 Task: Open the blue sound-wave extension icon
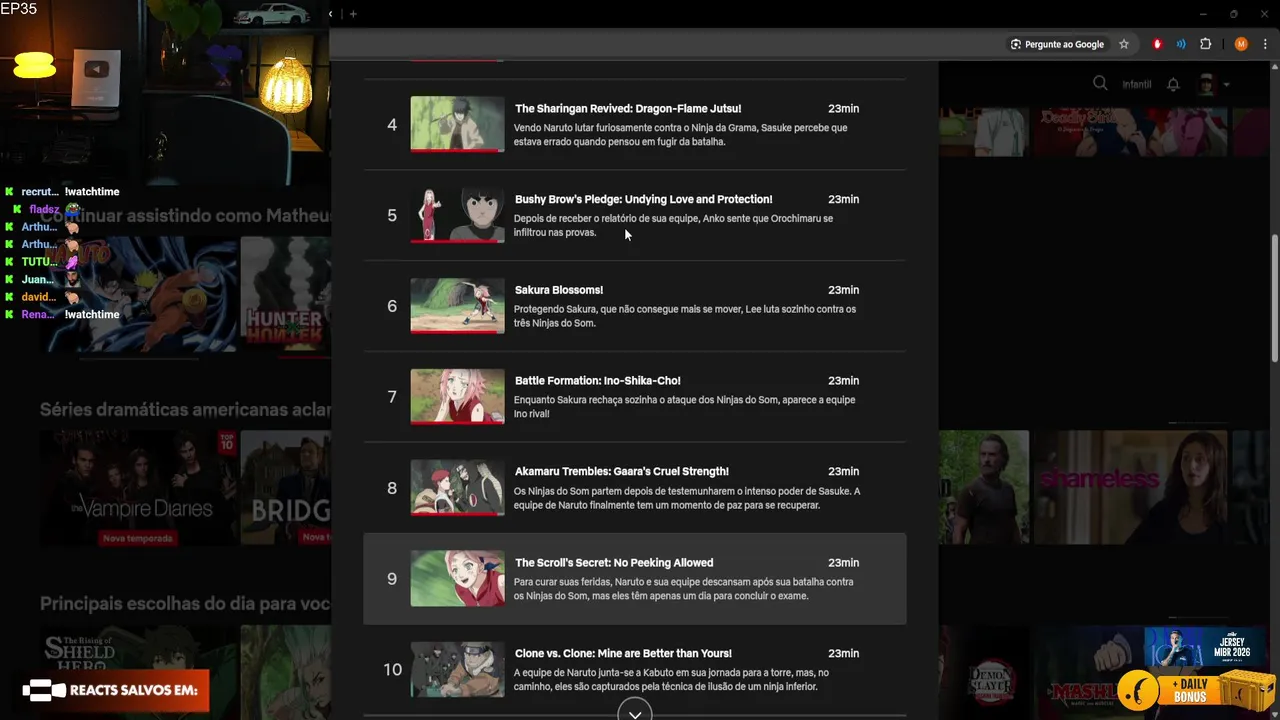(1181, 44)
